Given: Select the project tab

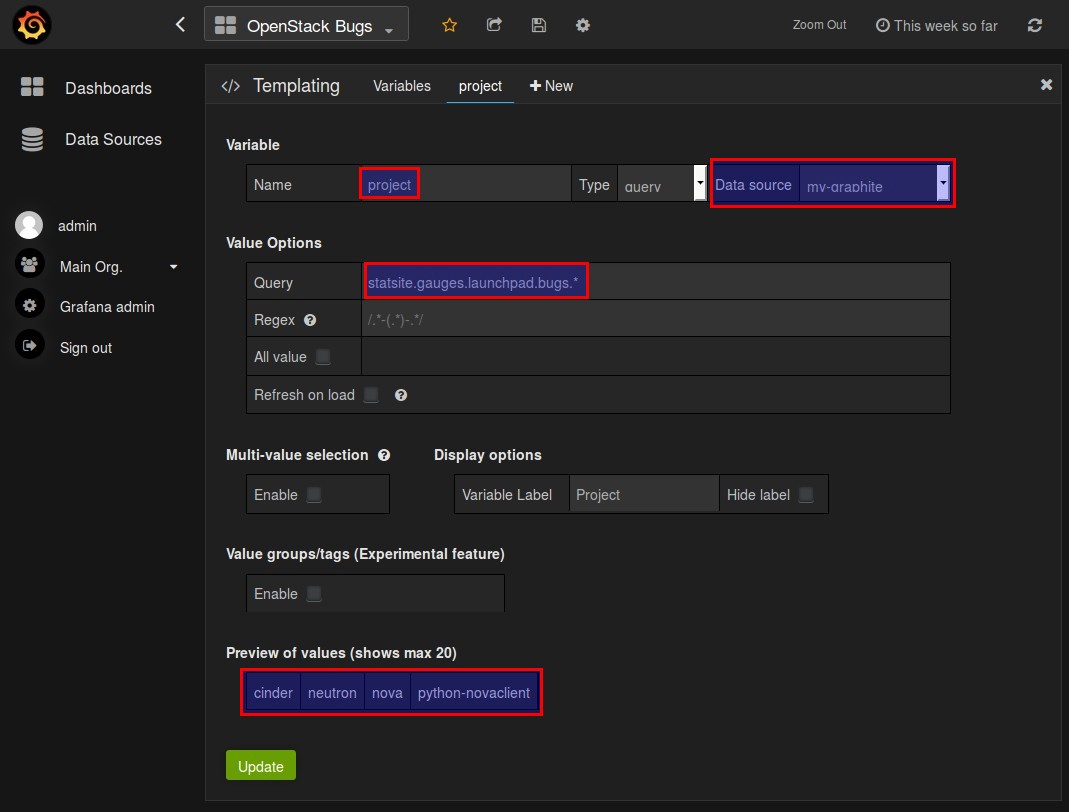Looking at the screenshot, I should click(480, 86).
